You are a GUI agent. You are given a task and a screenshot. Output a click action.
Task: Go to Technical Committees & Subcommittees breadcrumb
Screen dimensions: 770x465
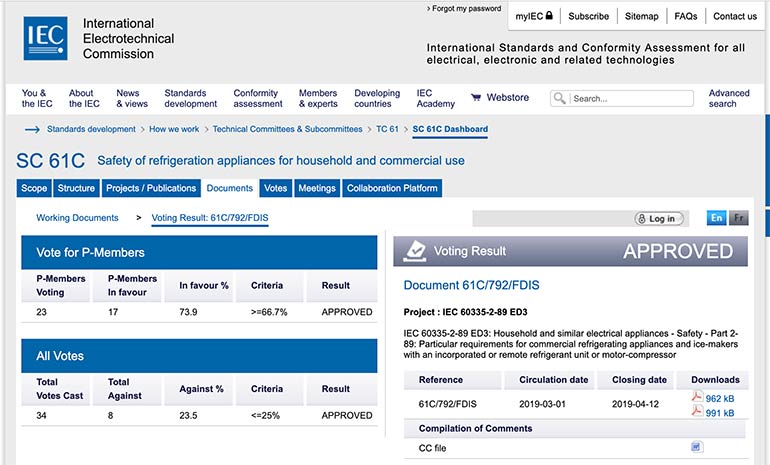[287, 129]
